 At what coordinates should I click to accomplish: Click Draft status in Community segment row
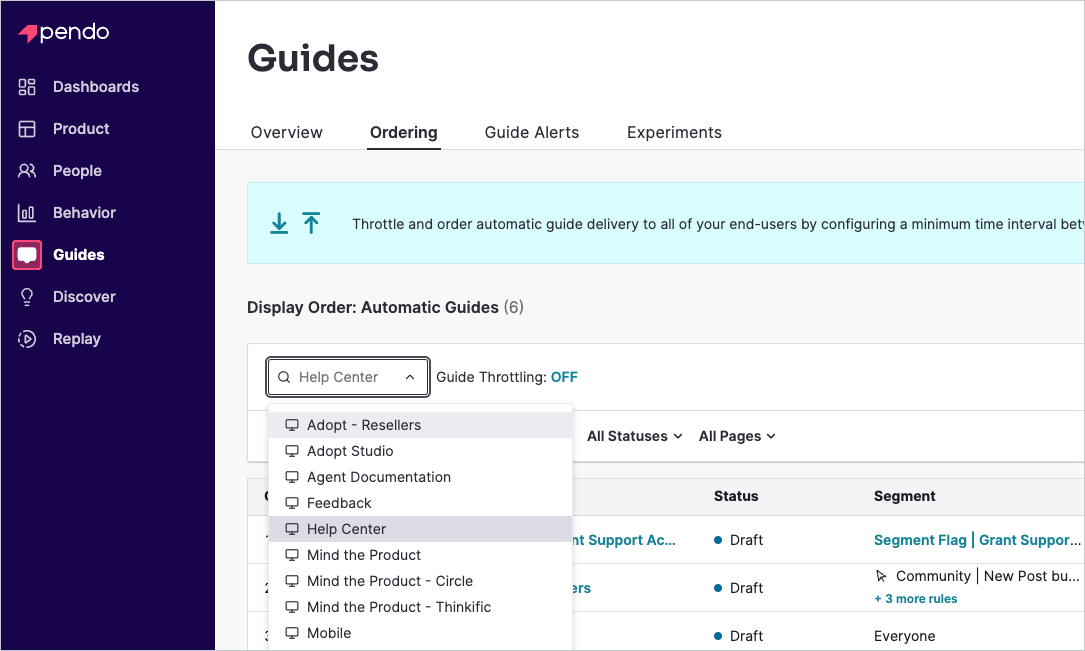tap(738, 588)
